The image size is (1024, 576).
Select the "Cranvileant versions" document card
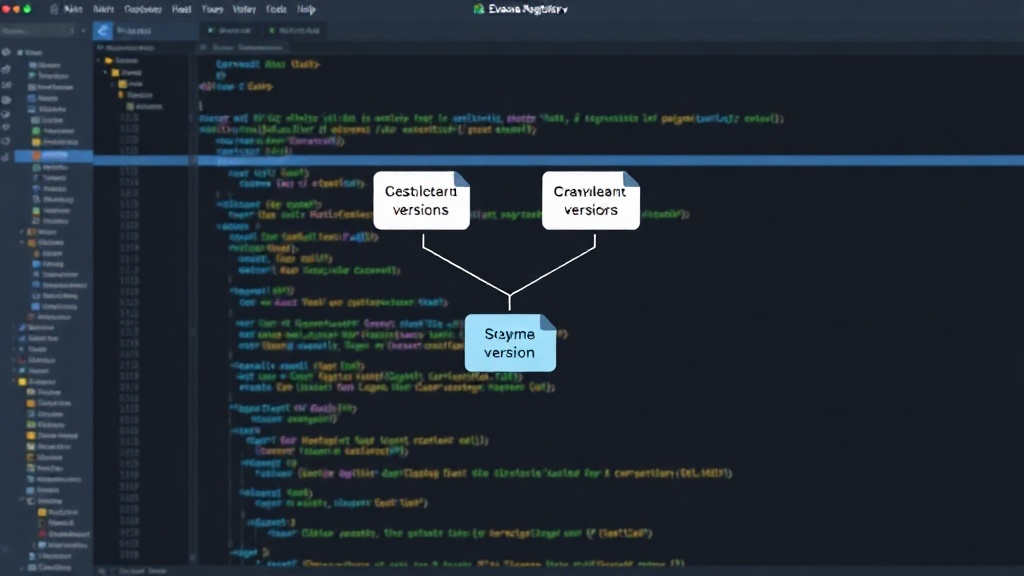(590, 200)
